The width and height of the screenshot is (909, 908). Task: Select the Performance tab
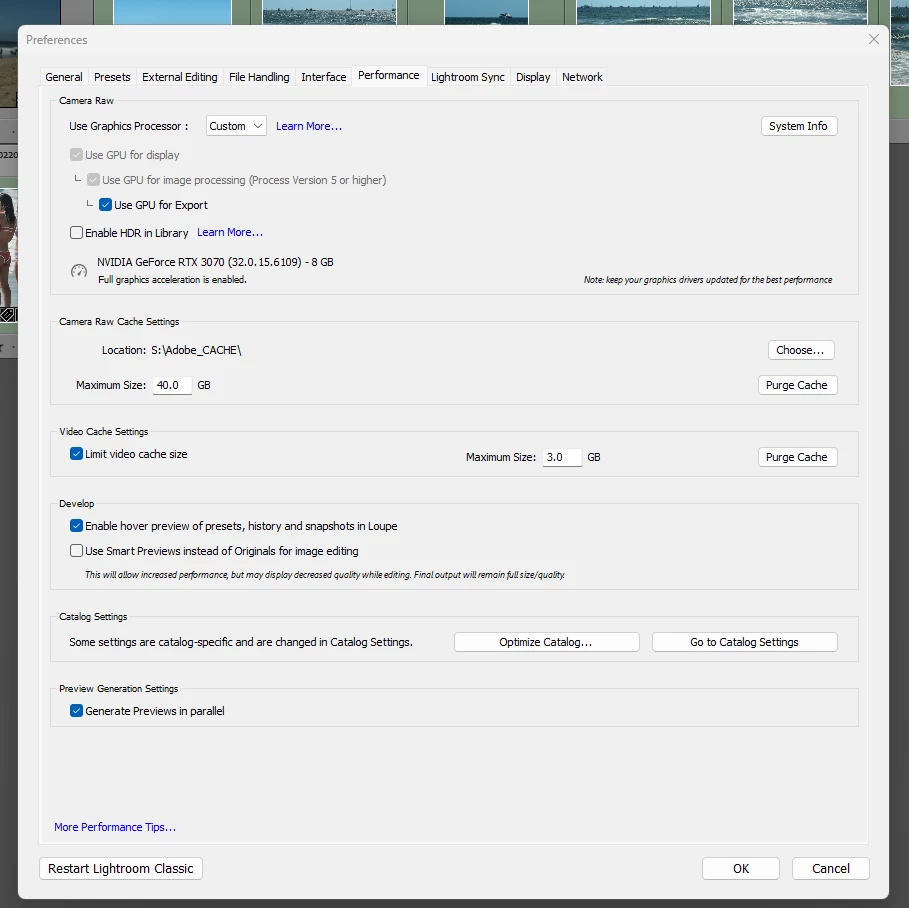pos(388,75)
